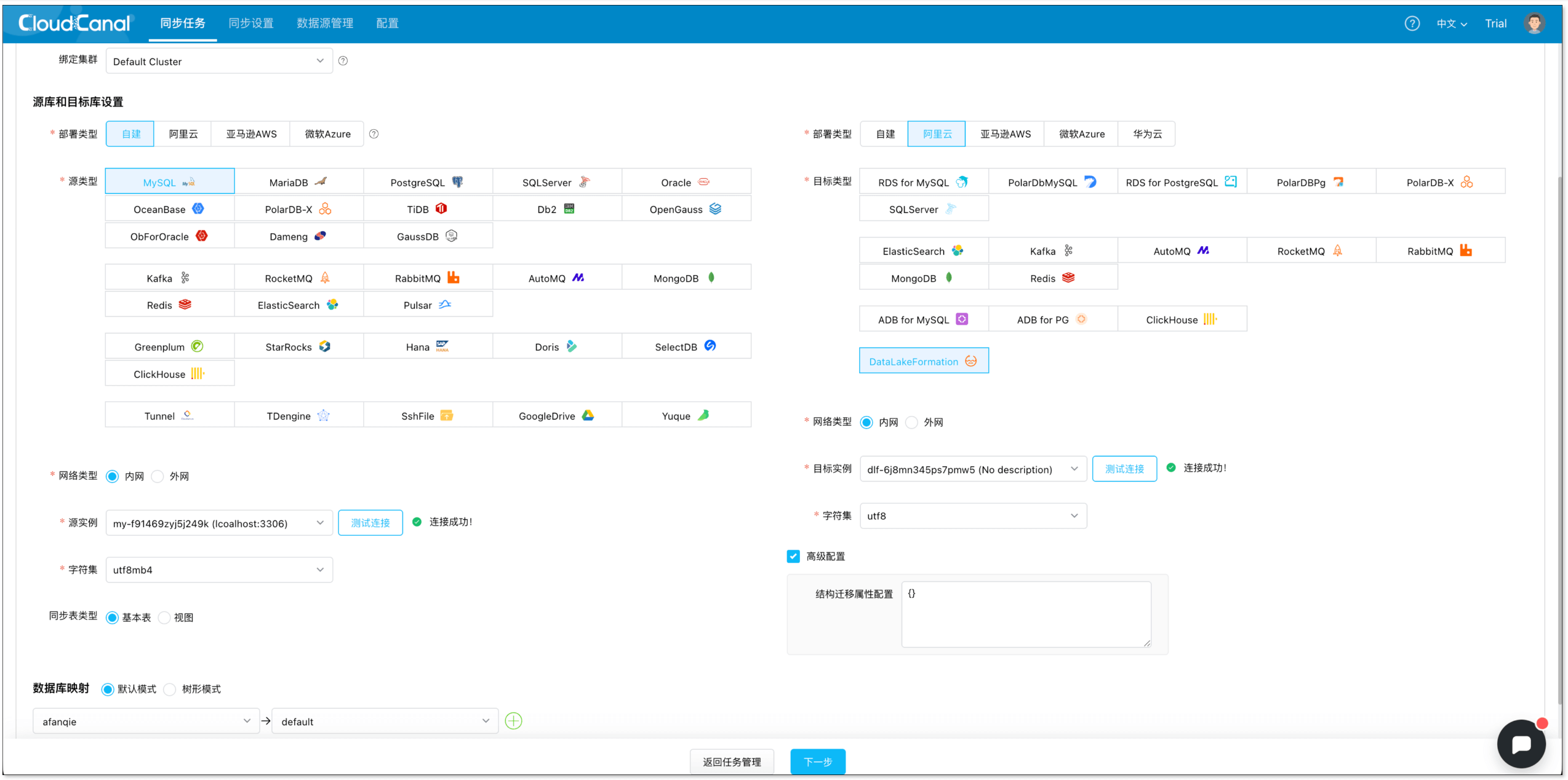Viewport: 1568px width, 780px height.
Task: Click the green plus add mapping icon
Action: (513, 721)
